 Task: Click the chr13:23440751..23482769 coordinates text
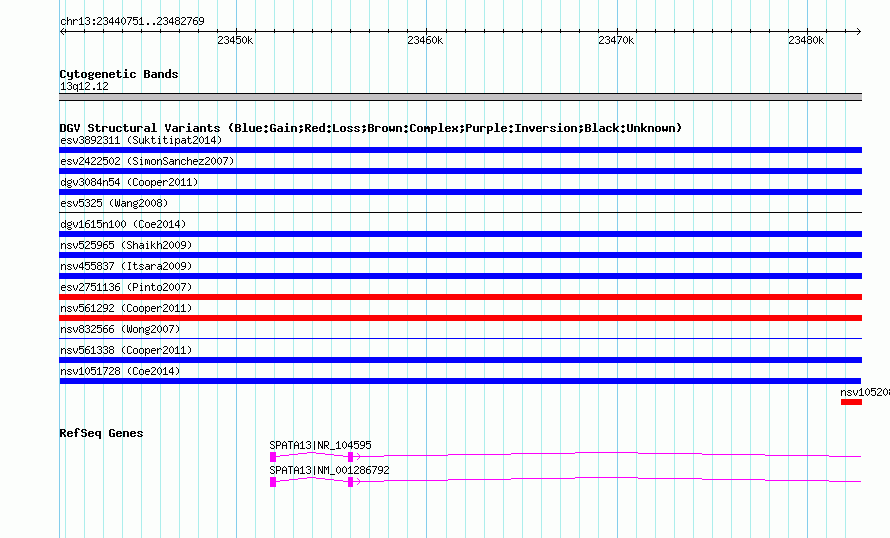pos(132,21)
